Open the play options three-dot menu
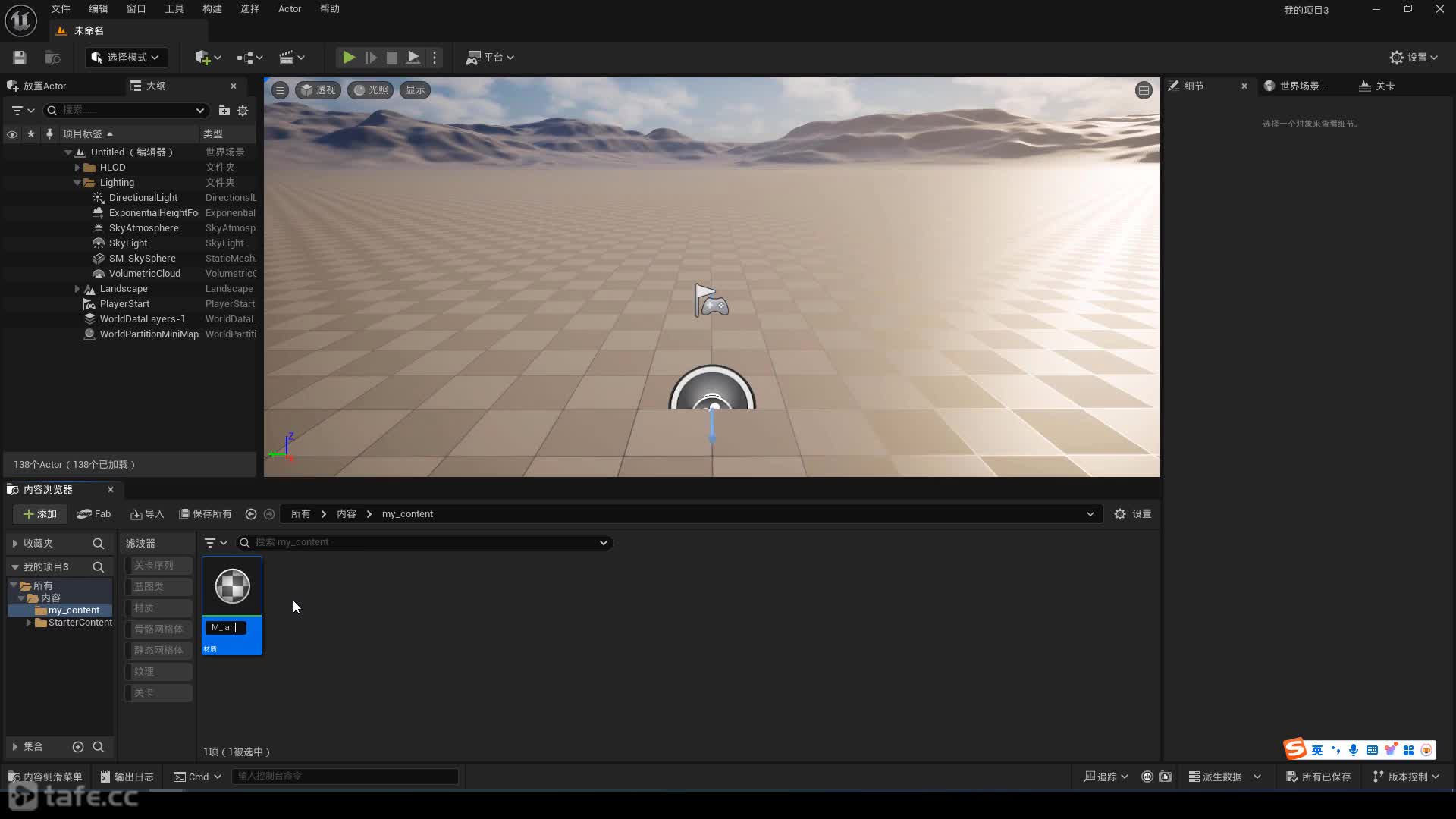Image resolution: width=1456 pixels, height=819 pixels. (435, 58)
